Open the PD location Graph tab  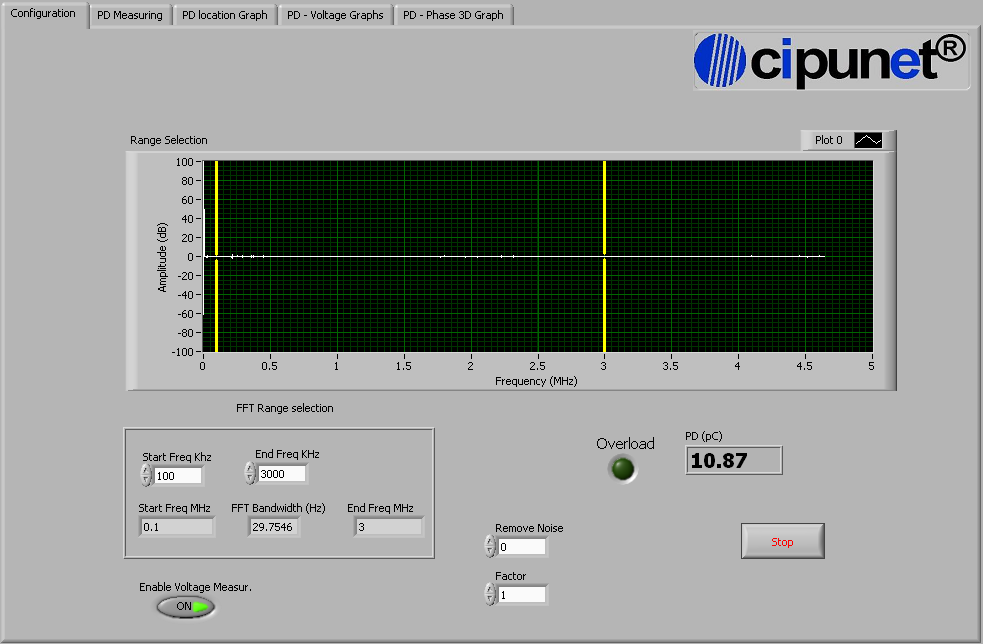225,15
